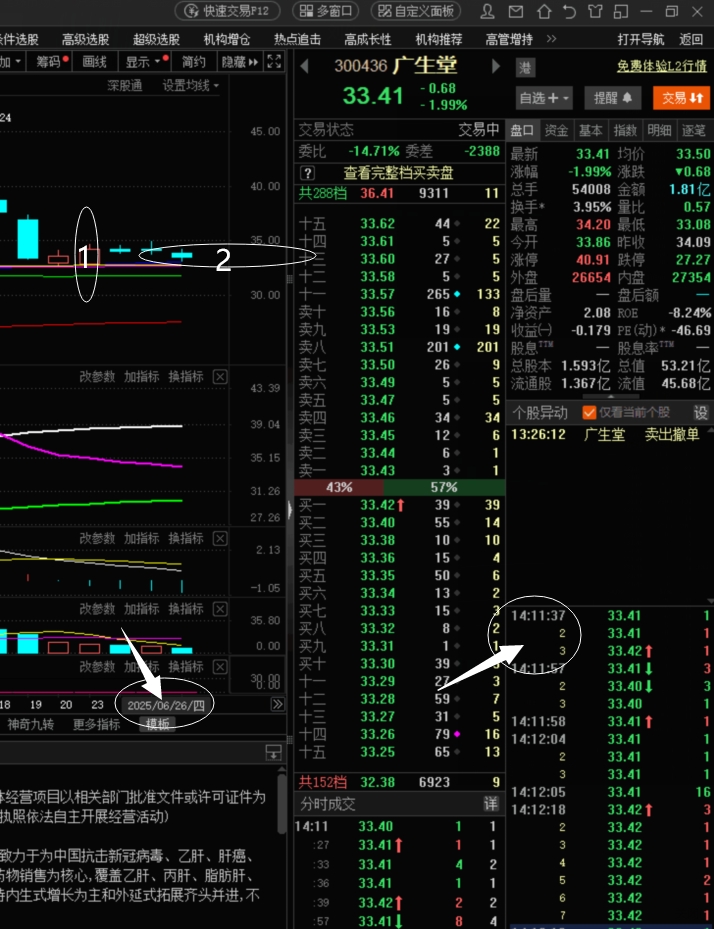Click the double-arrow icon beside the date axis
Image resolution: width=714 pixels, height=929 pixels.
pos(277,704)
